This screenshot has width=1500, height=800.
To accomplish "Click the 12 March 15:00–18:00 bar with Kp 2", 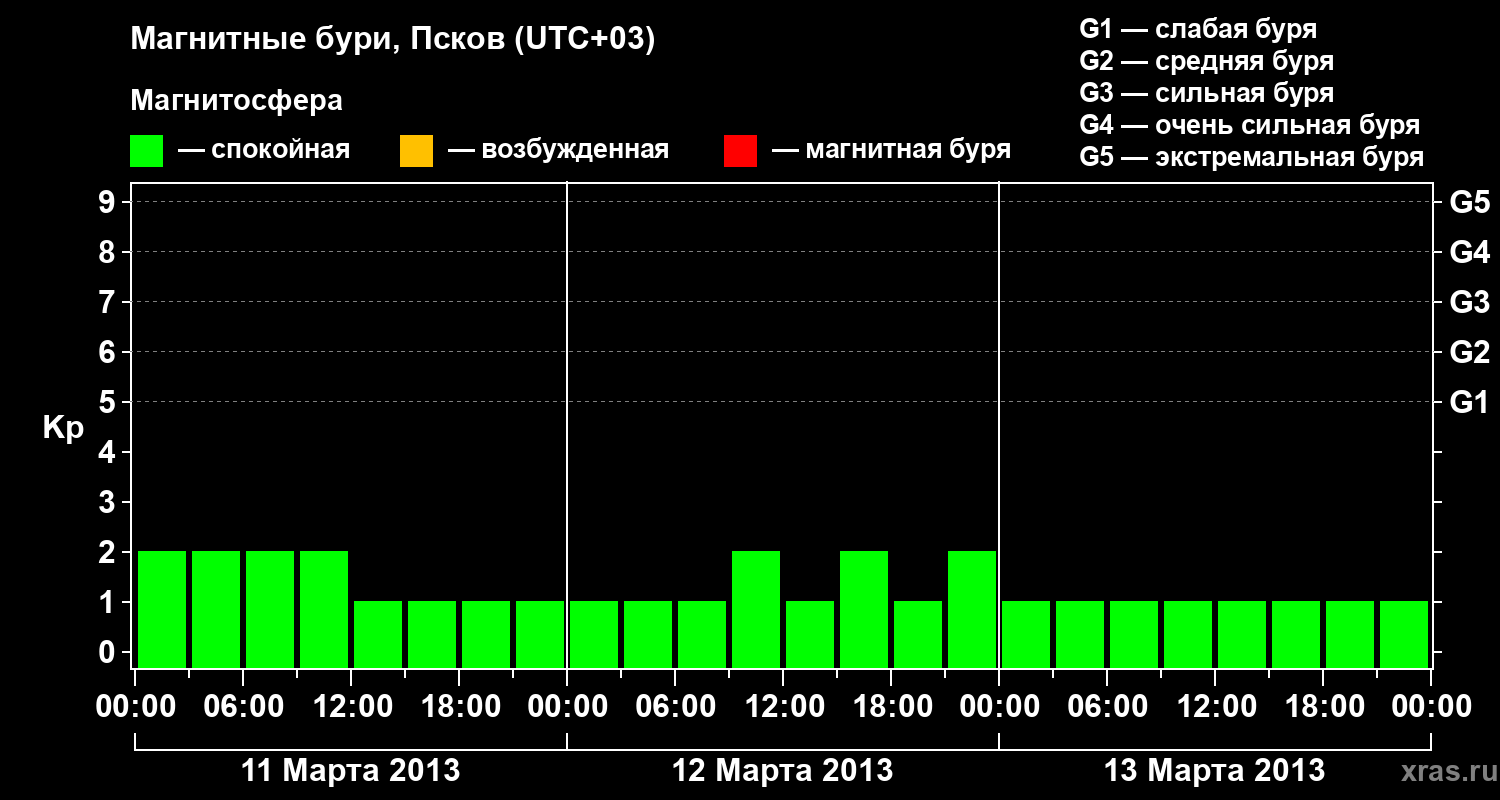I will [x=864, y=609].
